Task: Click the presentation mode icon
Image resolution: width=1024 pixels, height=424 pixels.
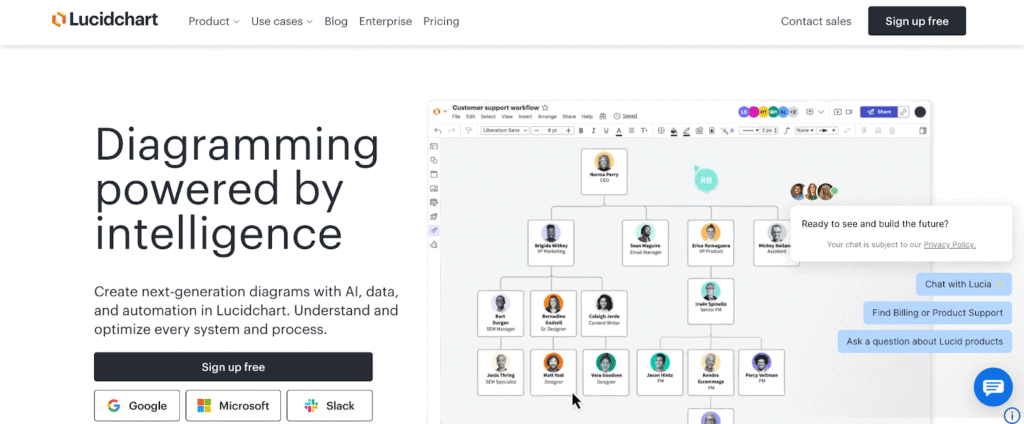Action: (x=838, y=112)
